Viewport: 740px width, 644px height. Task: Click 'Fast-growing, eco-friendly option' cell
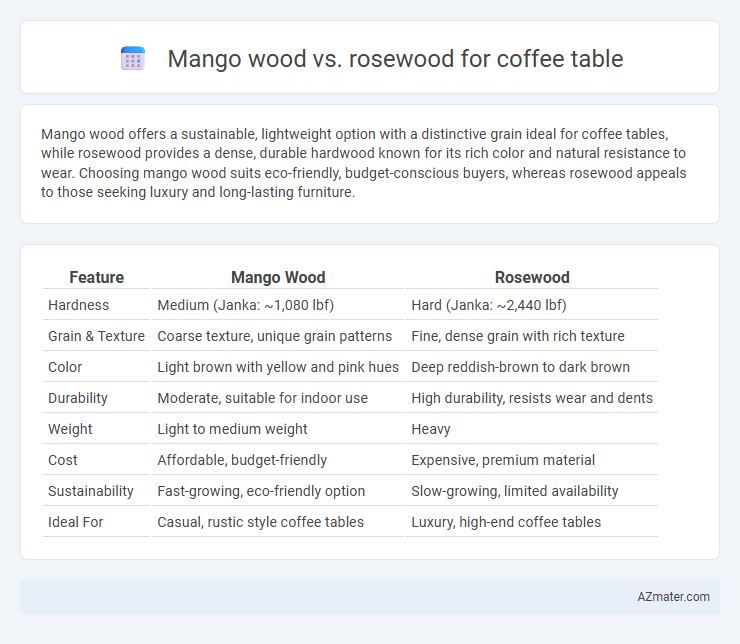point(261,491)
